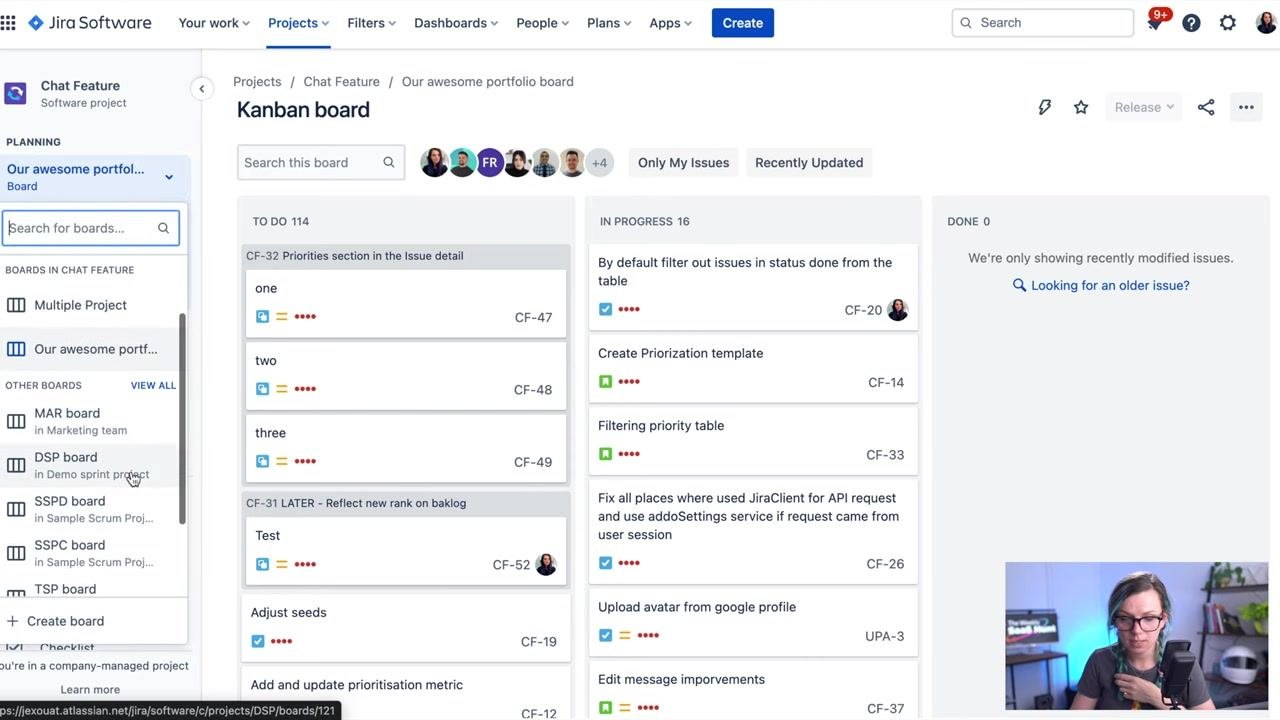Open card Create Priorization template

click(753, 367)
